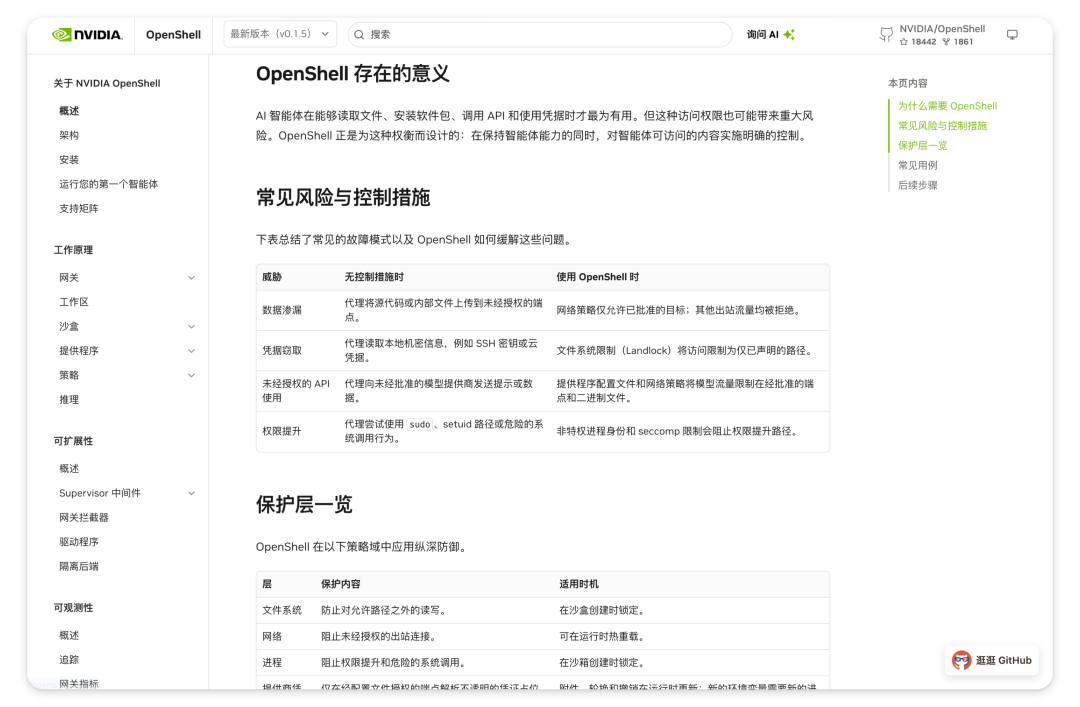Jump to 后续步骤 in contents

917,185
